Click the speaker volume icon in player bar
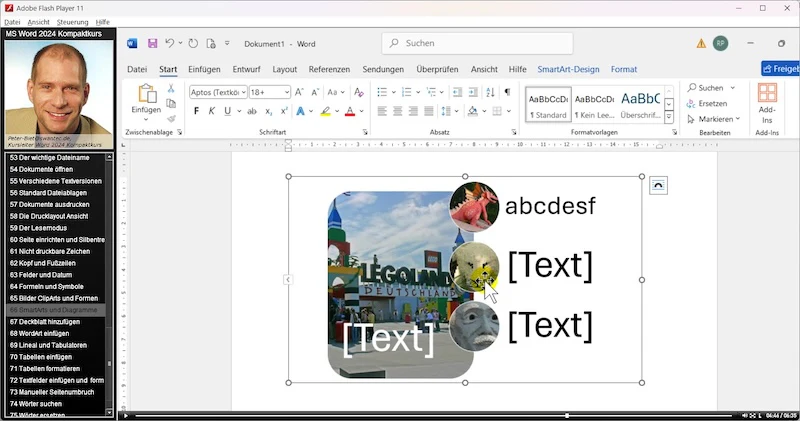The image size is (800, 421). (x=745, y=416)
